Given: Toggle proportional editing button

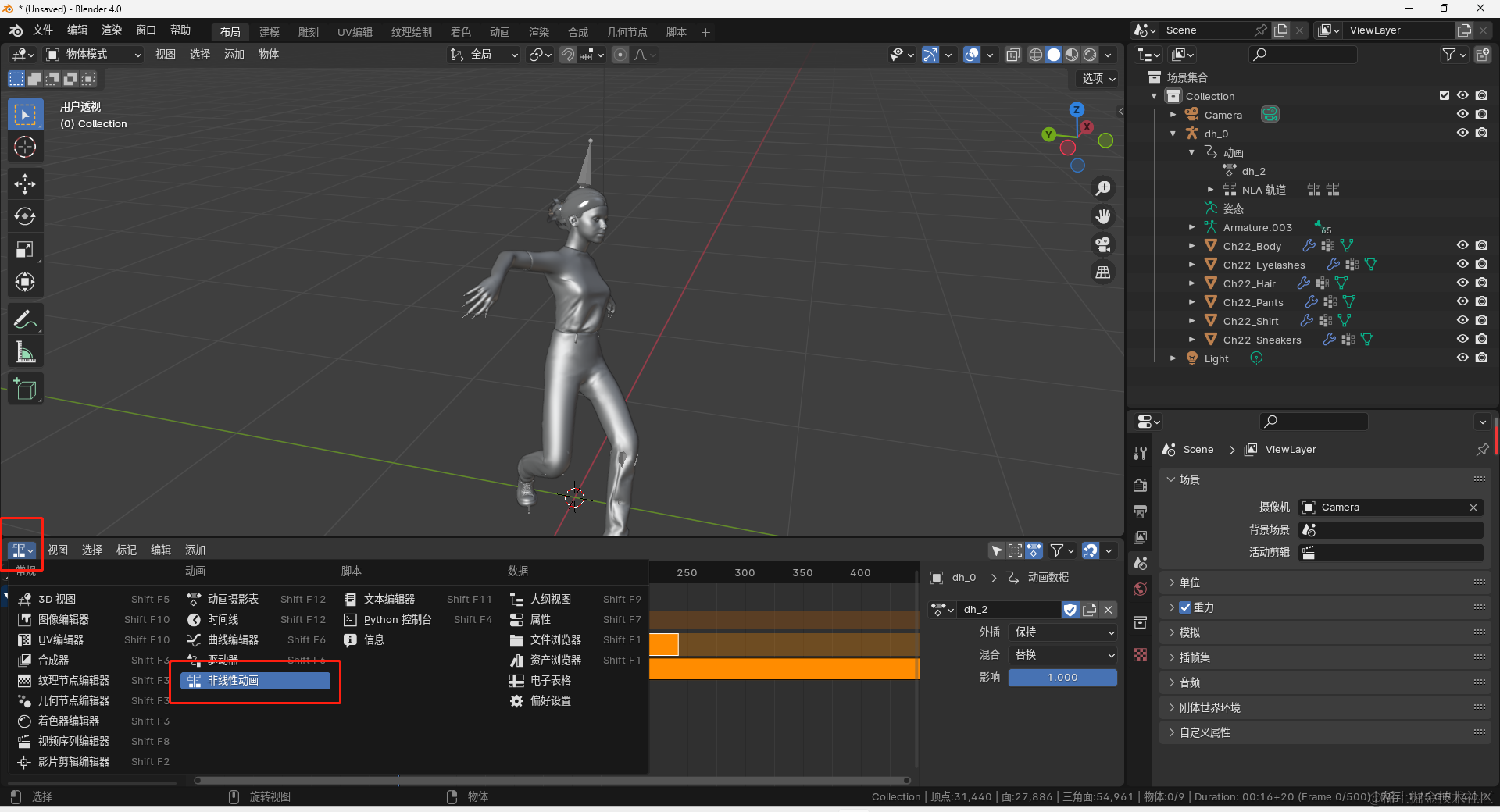Looking at the screenshot, I should point(620,55).
